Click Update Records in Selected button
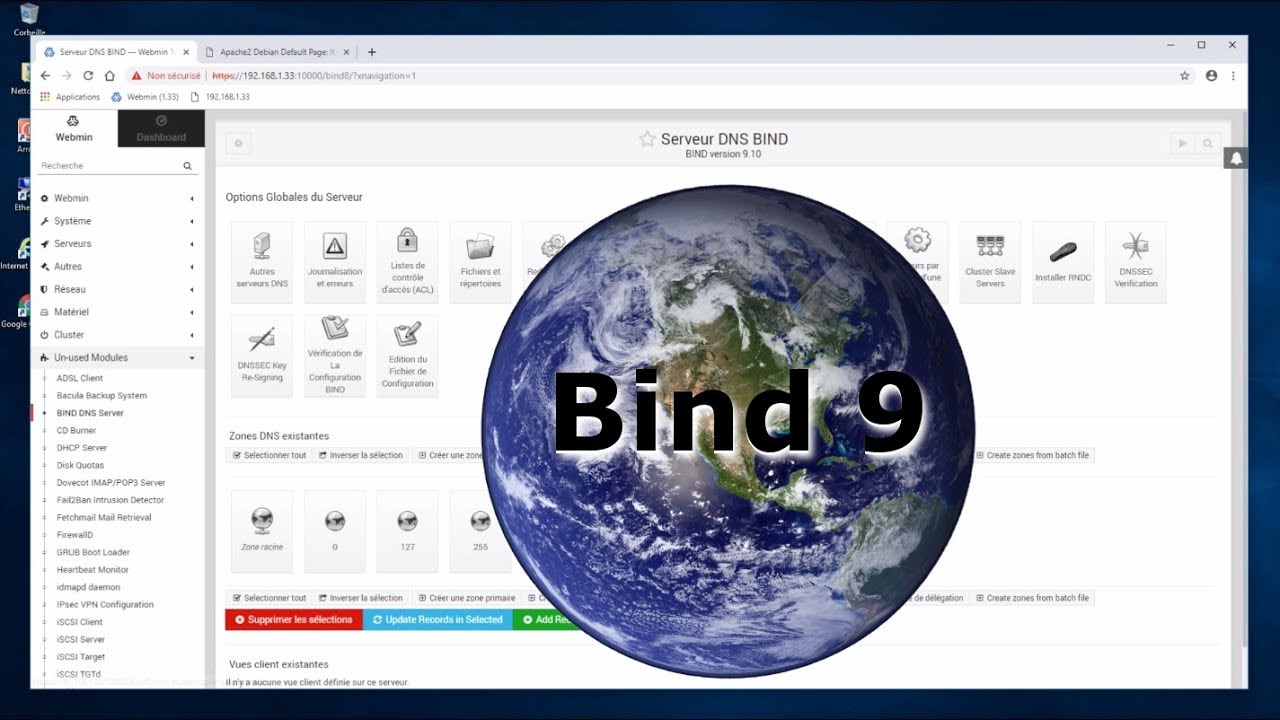Screen dimensions: 1280x720 pos(438,620)
